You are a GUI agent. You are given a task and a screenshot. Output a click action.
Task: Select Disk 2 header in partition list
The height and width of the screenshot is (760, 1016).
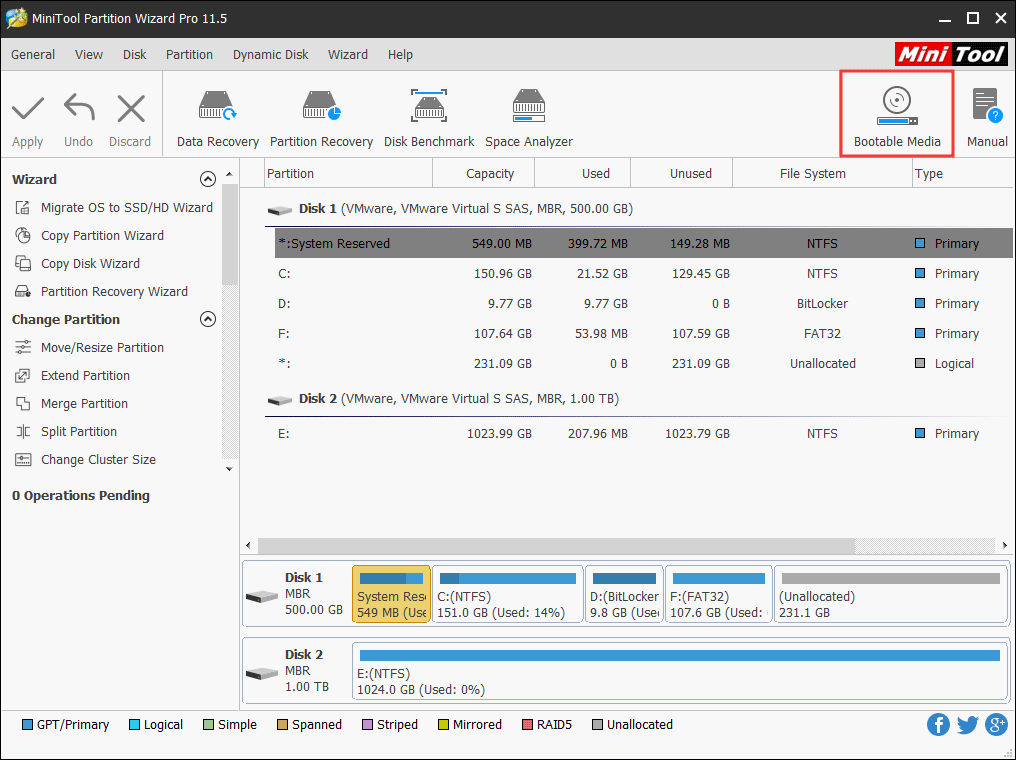click(x=443, y=398)
